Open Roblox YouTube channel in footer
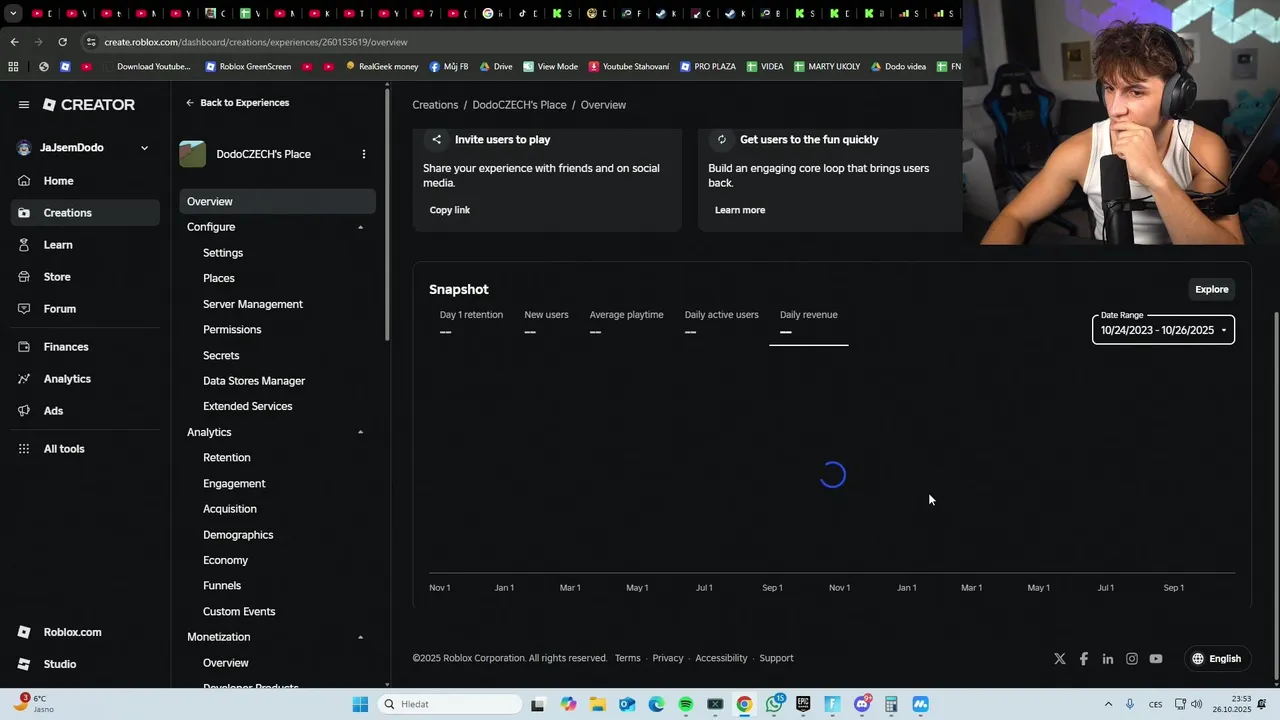1280x720 pixels. [x=1156, y=659]
